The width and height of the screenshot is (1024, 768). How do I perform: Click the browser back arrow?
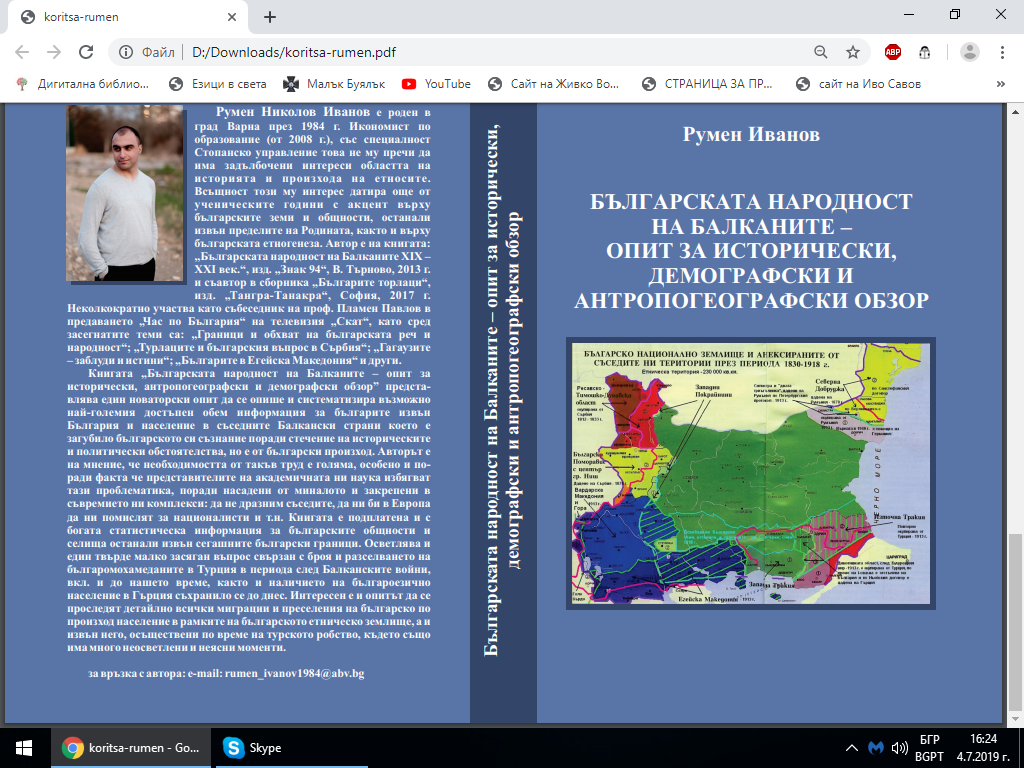pyautogui.click(x=22, y=52)
